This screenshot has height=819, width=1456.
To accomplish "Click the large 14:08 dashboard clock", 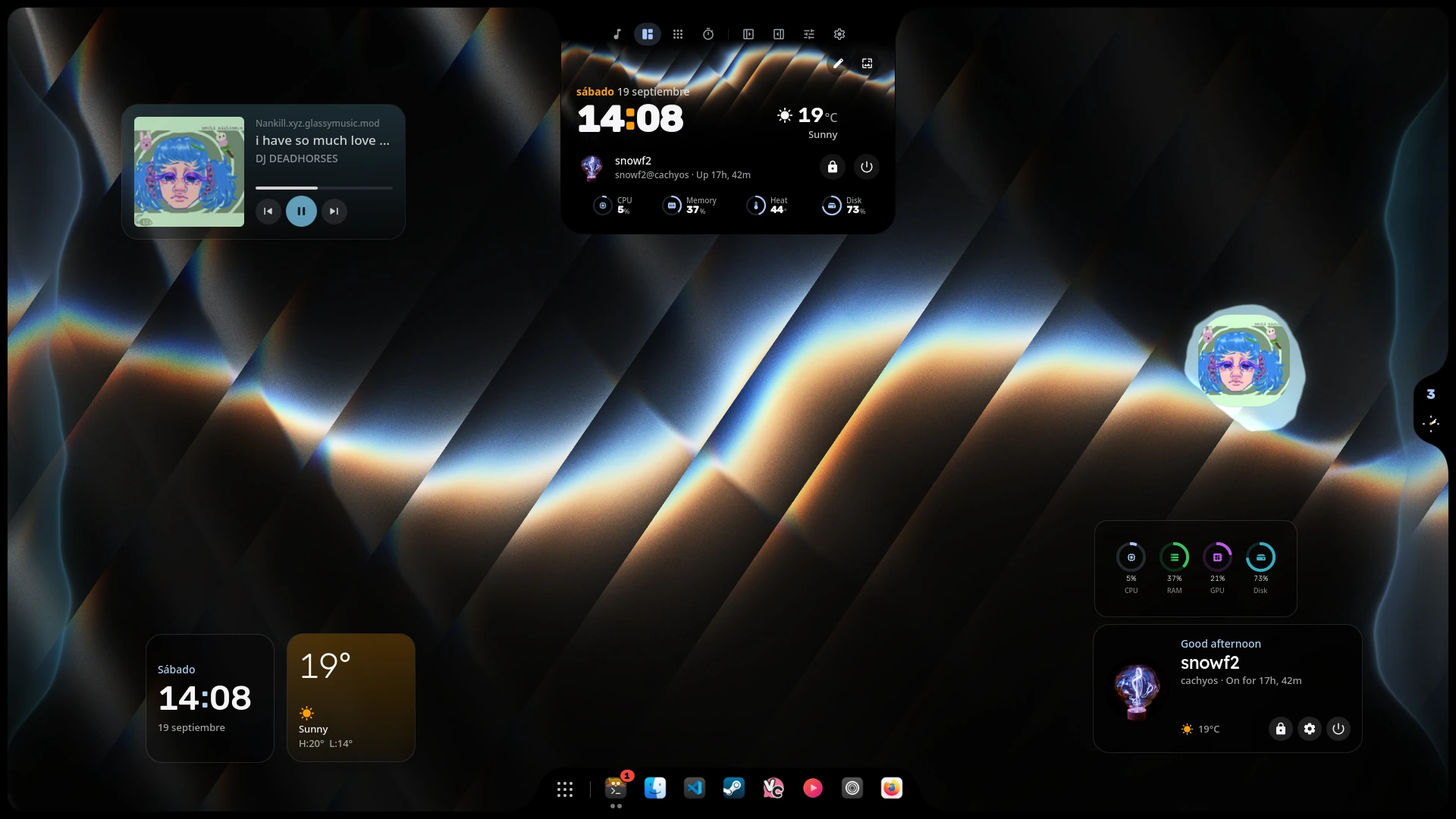I will tap(630, 119).
